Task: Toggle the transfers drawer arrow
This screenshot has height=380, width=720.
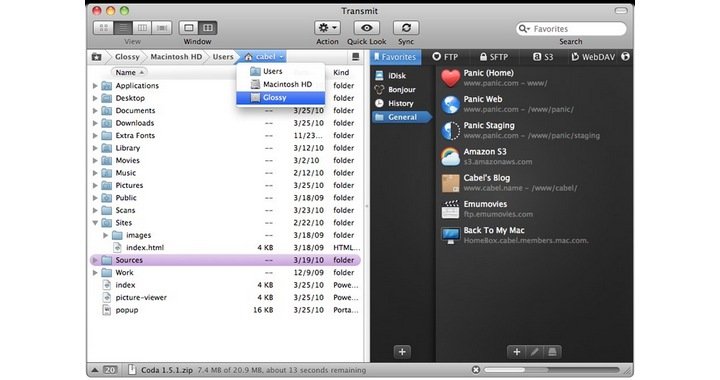Action: [x=95, y=370]
